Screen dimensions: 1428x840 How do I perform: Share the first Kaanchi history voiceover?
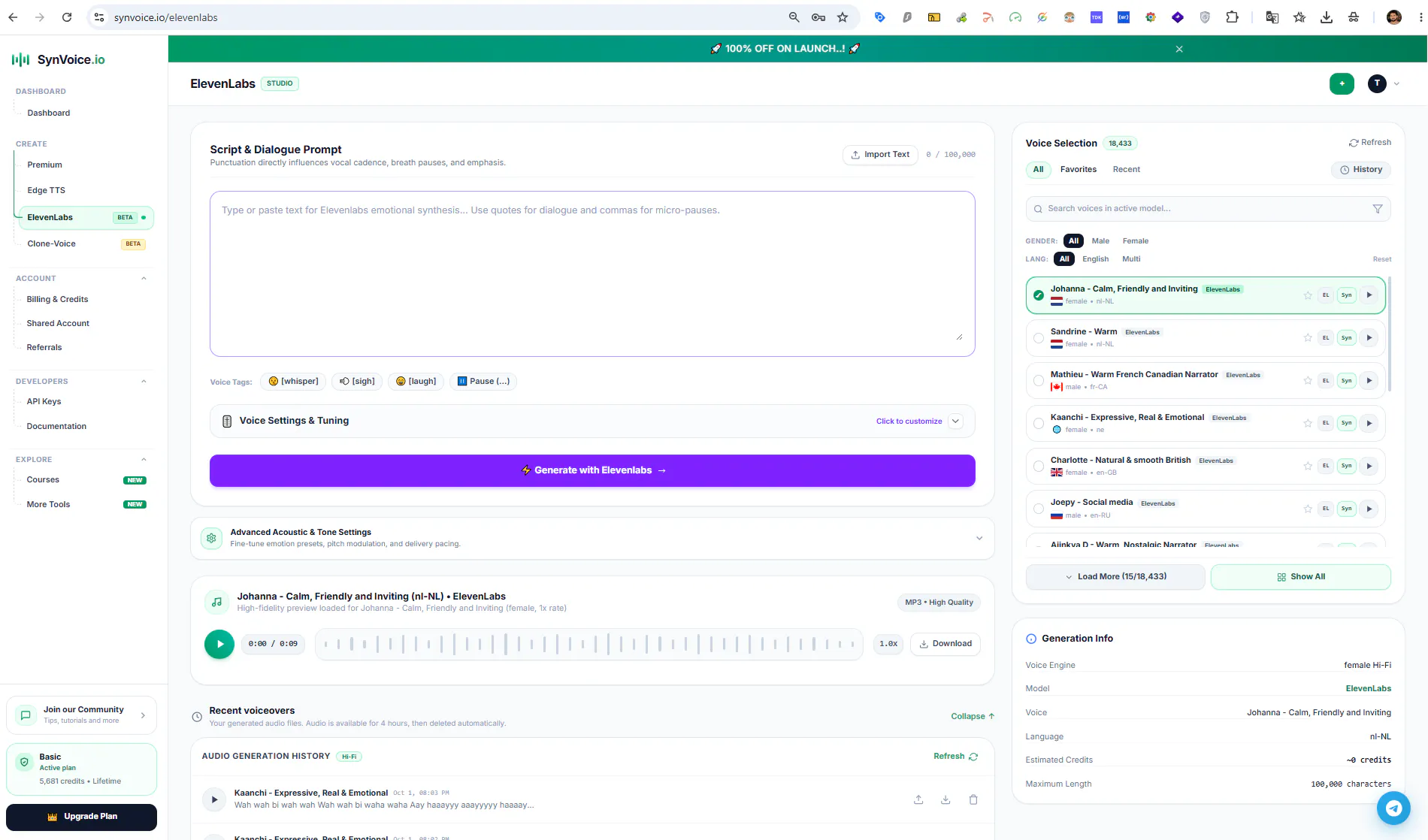[x=918, y=799]
